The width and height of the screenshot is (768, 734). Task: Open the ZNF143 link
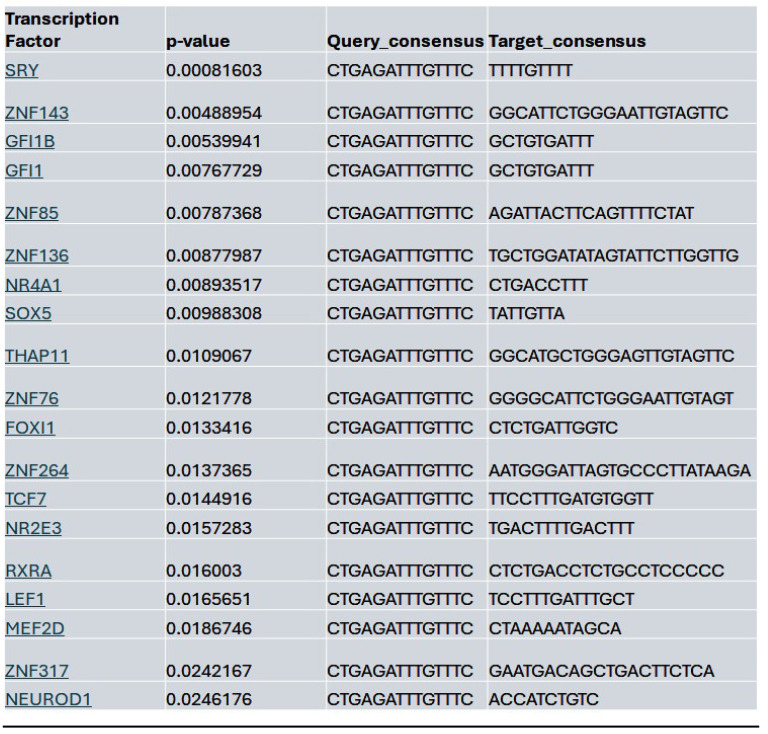tap(37, 113)
